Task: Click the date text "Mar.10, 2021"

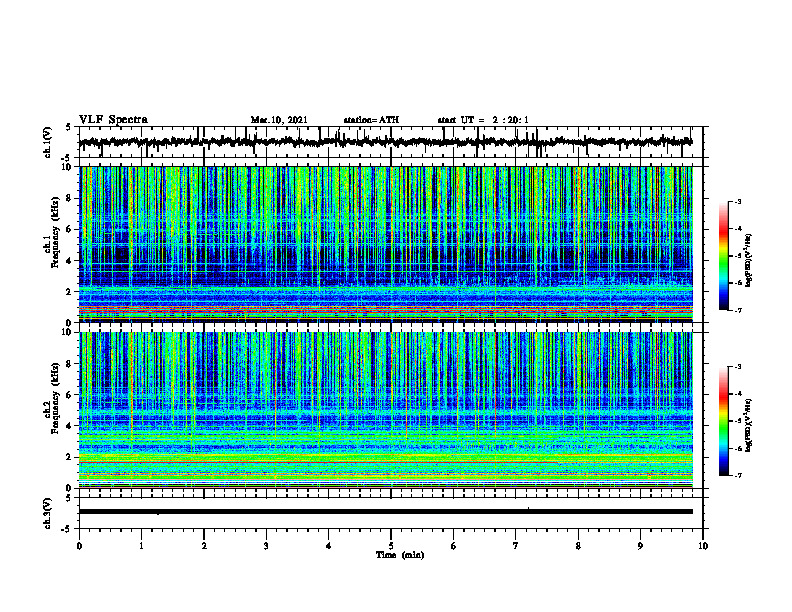Action: pyautogui.click(x=279, y=120)
